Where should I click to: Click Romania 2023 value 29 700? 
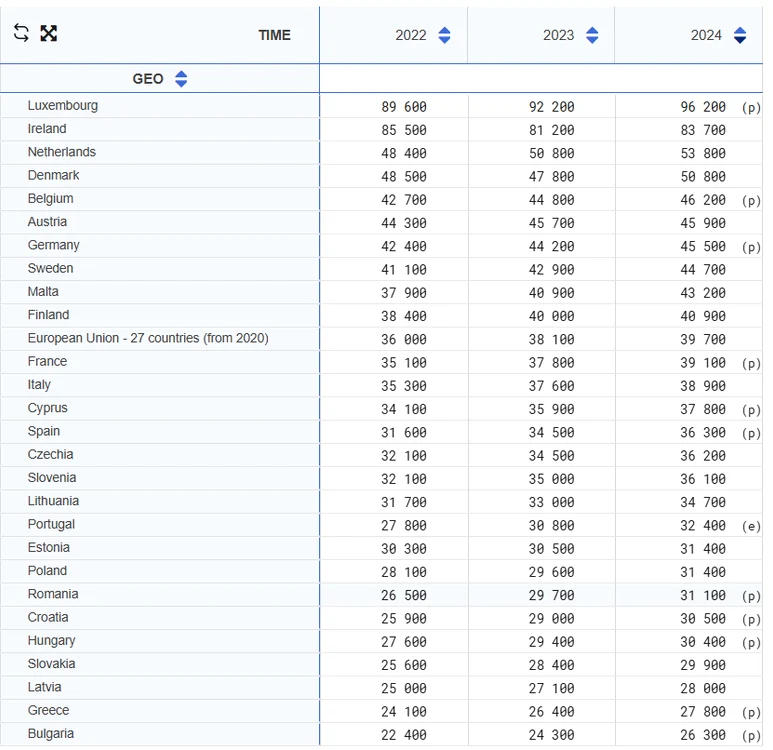tap(552, 595)
